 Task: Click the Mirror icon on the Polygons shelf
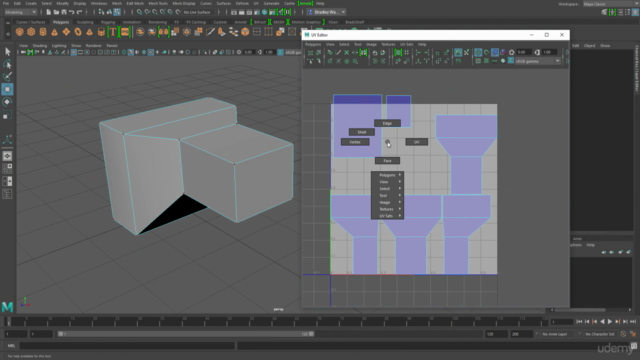coord(163,32)
